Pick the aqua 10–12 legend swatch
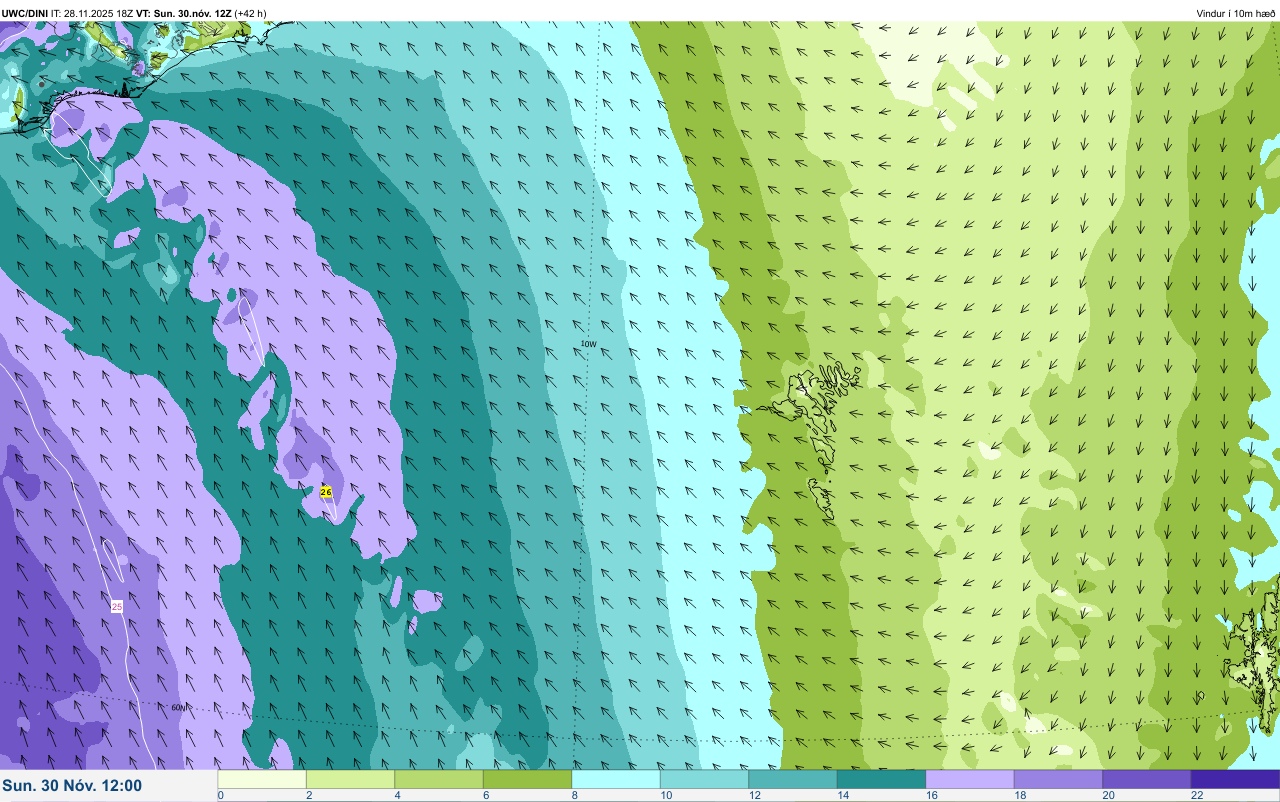This screenshot has height=802, width=1280. click(x=704, y=779)
